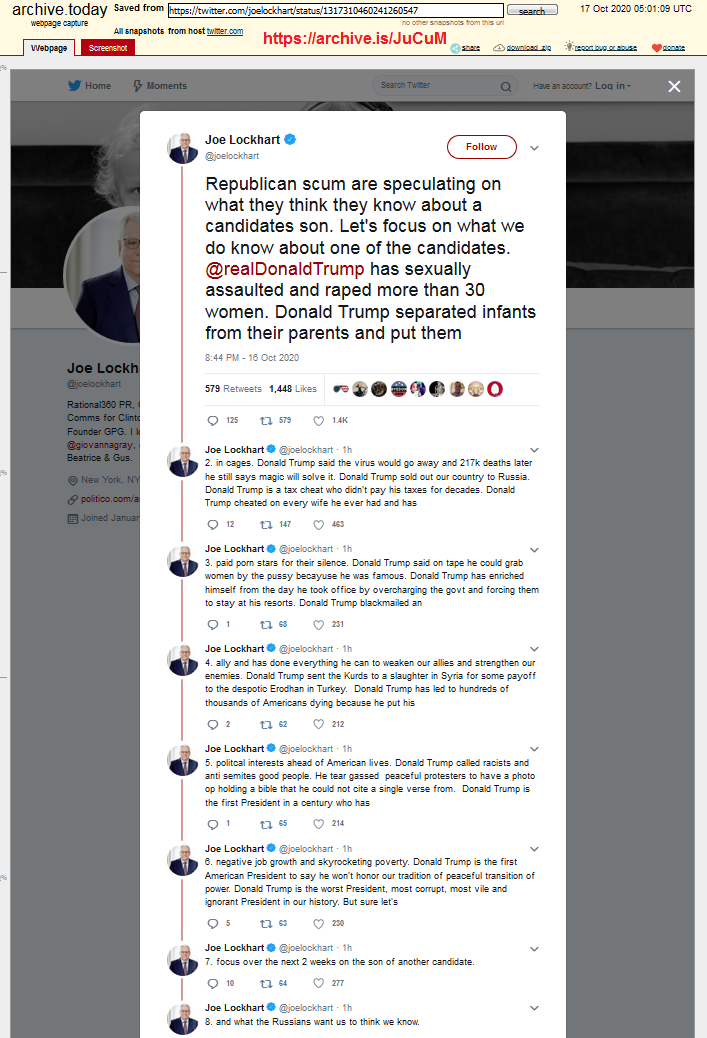Retweet tweet 7 showing 64 retweets
Screen dimensions: 707x1038
[266, 984]
